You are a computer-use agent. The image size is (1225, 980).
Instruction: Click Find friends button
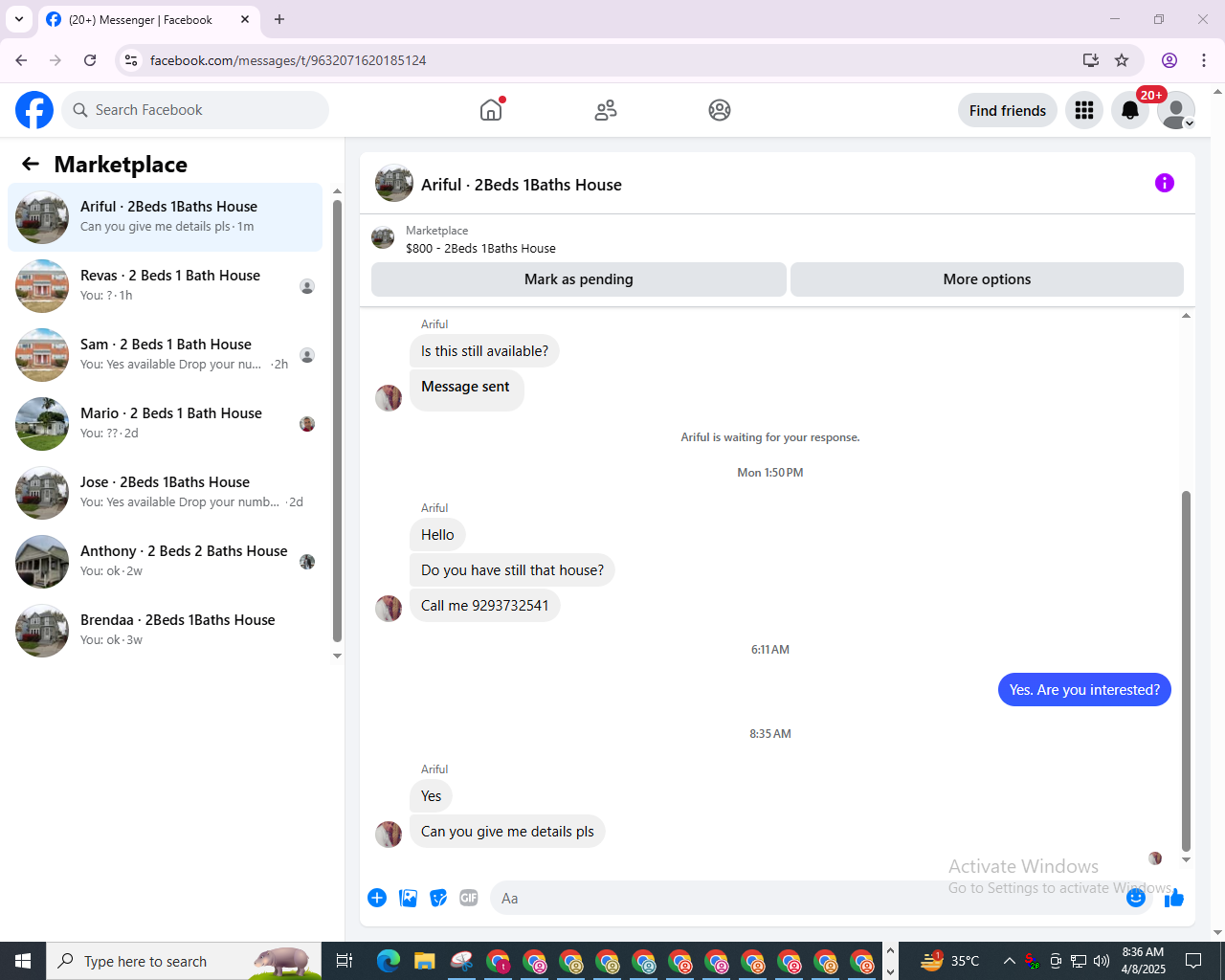[1008, 110]
